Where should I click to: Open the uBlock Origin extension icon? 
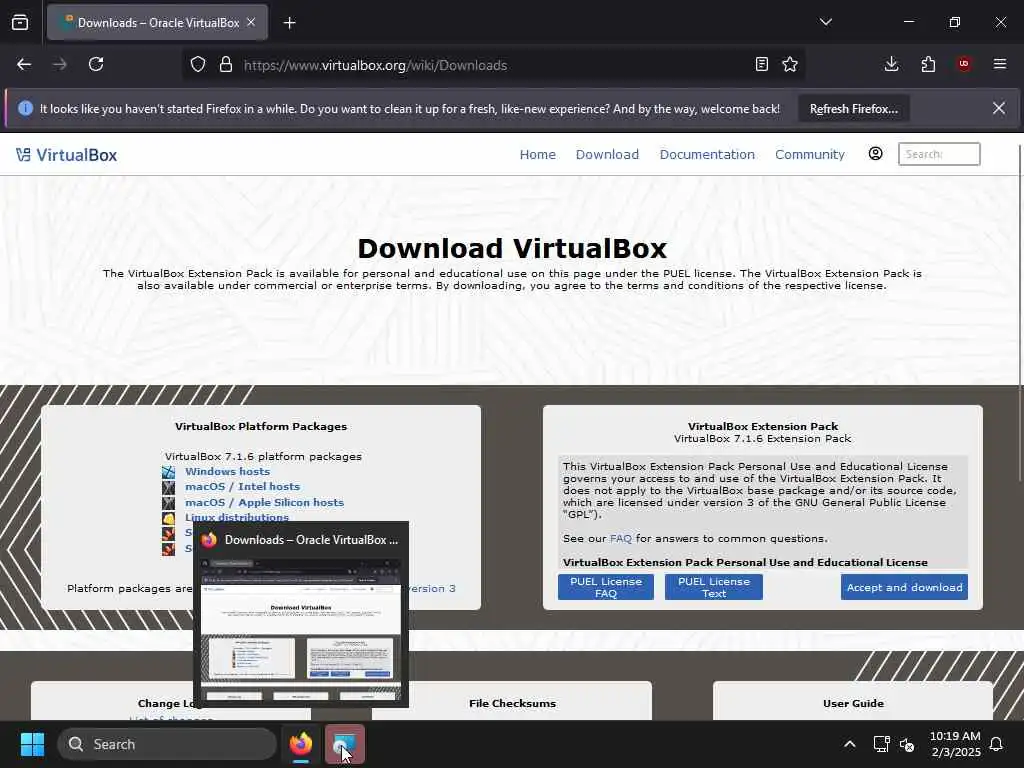pyautogui.click(x=964, y=64)
